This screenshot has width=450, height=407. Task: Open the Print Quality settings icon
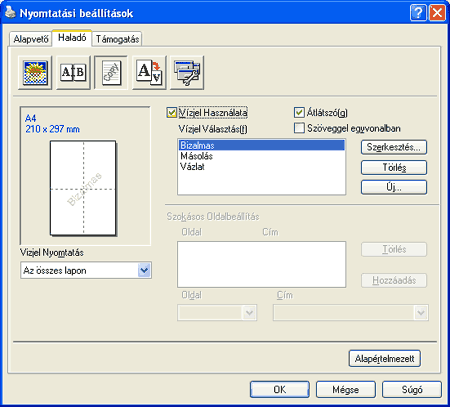pyautogui.click(x=35, y=73)
